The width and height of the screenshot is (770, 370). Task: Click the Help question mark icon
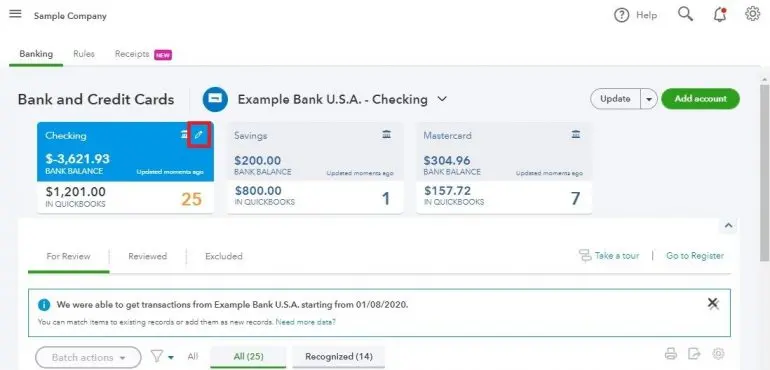[621, 15]
